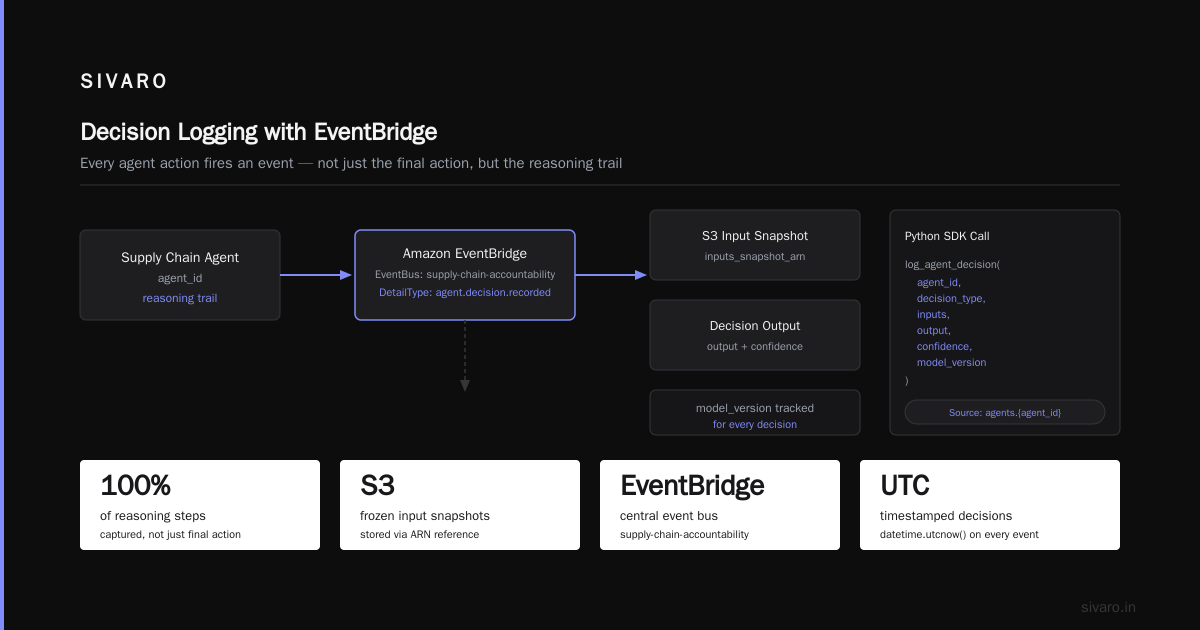Click 'of reasoning steps' text
Screen dimensions: 1200x630
coord(153,516)
